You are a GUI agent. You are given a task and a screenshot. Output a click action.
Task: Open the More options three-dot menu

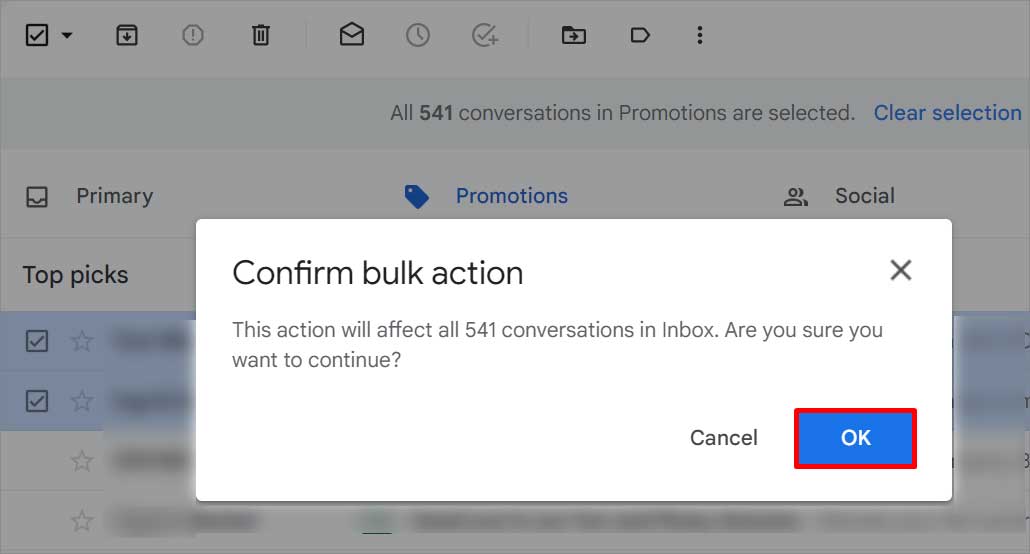click(700, 35)
